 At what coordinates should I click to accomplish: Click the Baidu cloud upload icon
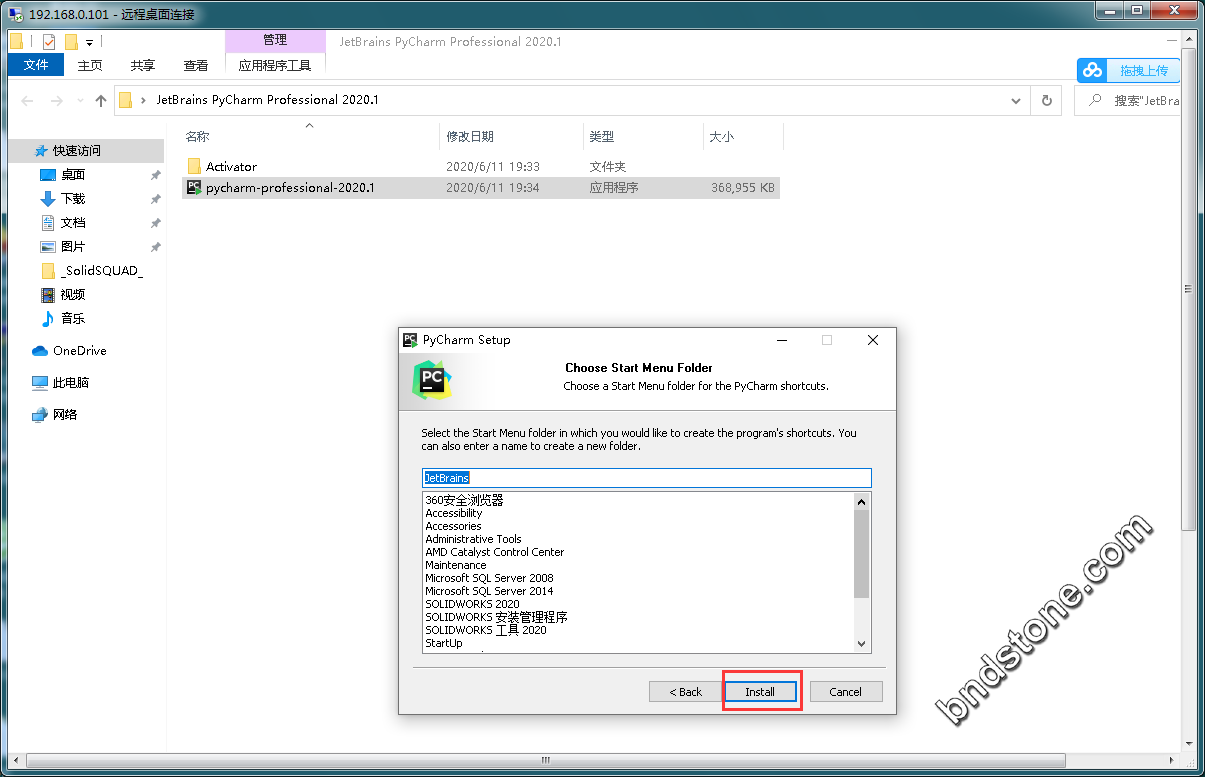click(1093, 70)
